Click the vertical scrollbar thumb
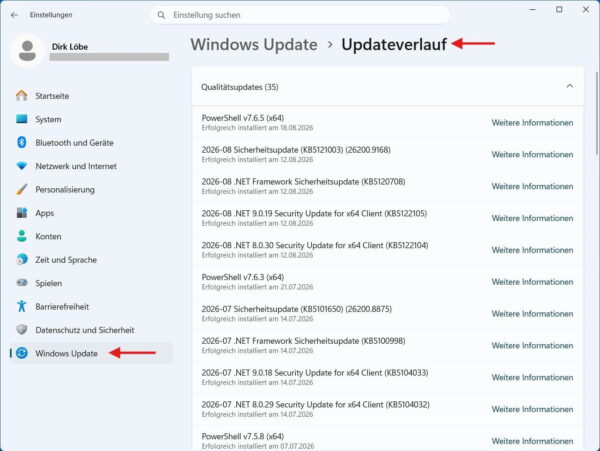This screenshot has width=600, height=451. click(x=597, y=114)
